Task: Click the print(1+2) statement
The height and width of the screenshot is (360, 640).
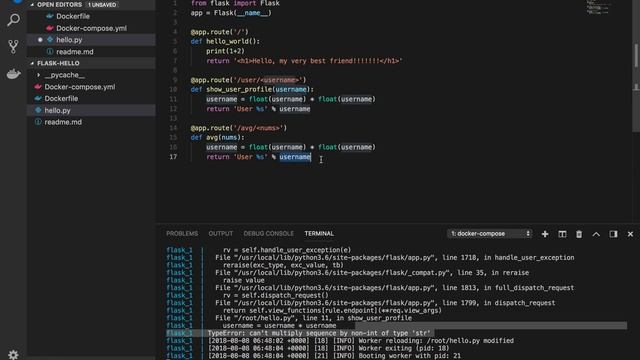Action: [225, 51]
